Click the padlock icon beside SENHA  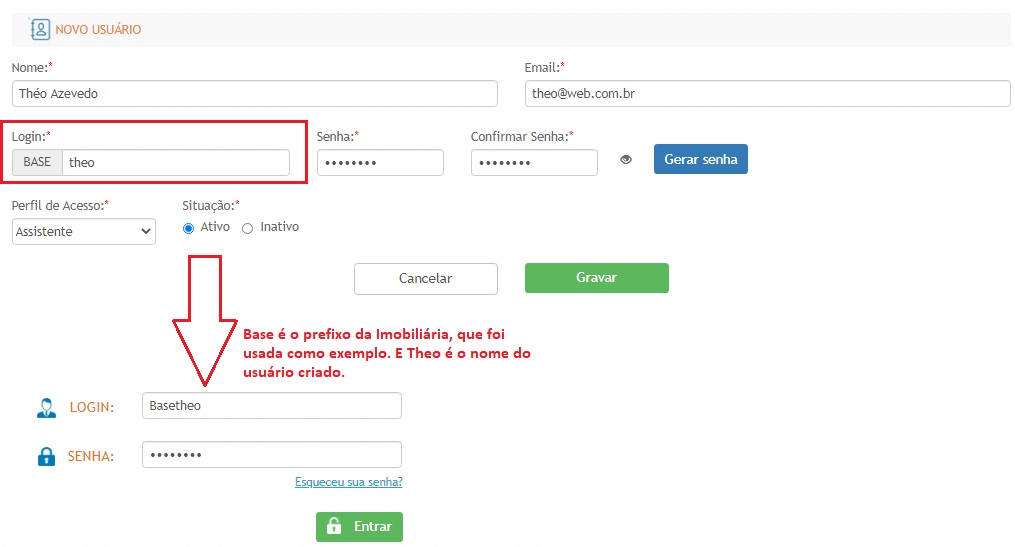pos(46,457)
